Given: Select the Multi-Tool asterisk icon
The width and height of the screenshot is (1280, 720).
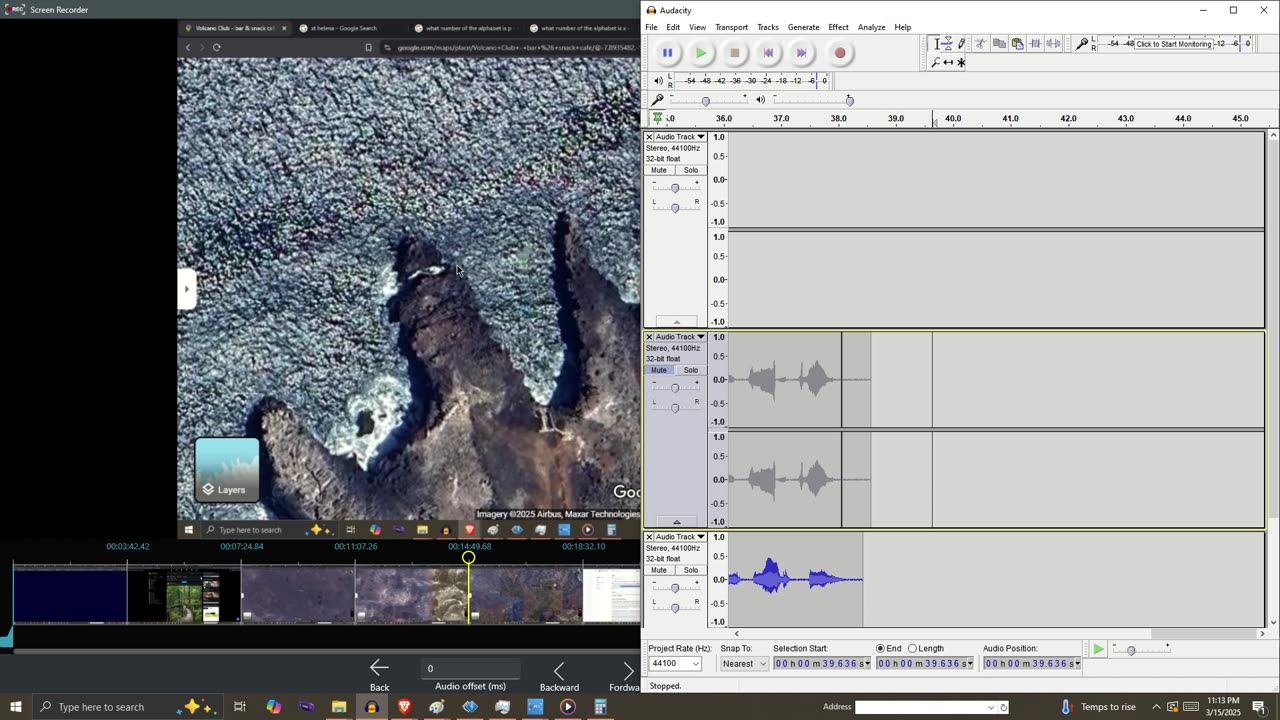Looking at the screenshot, I should coord(962,62).
